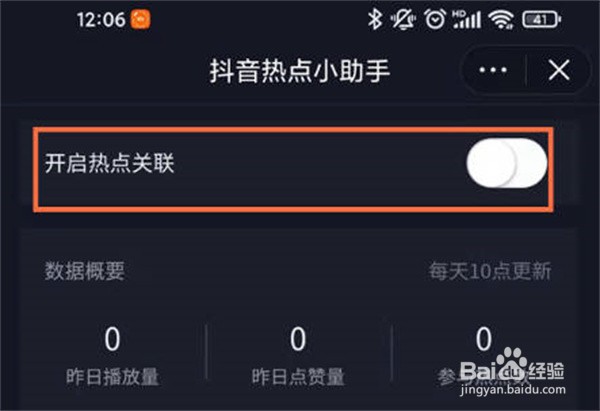
Task: Tap the zero above 昨日点赞量
Action: (298, 339)
